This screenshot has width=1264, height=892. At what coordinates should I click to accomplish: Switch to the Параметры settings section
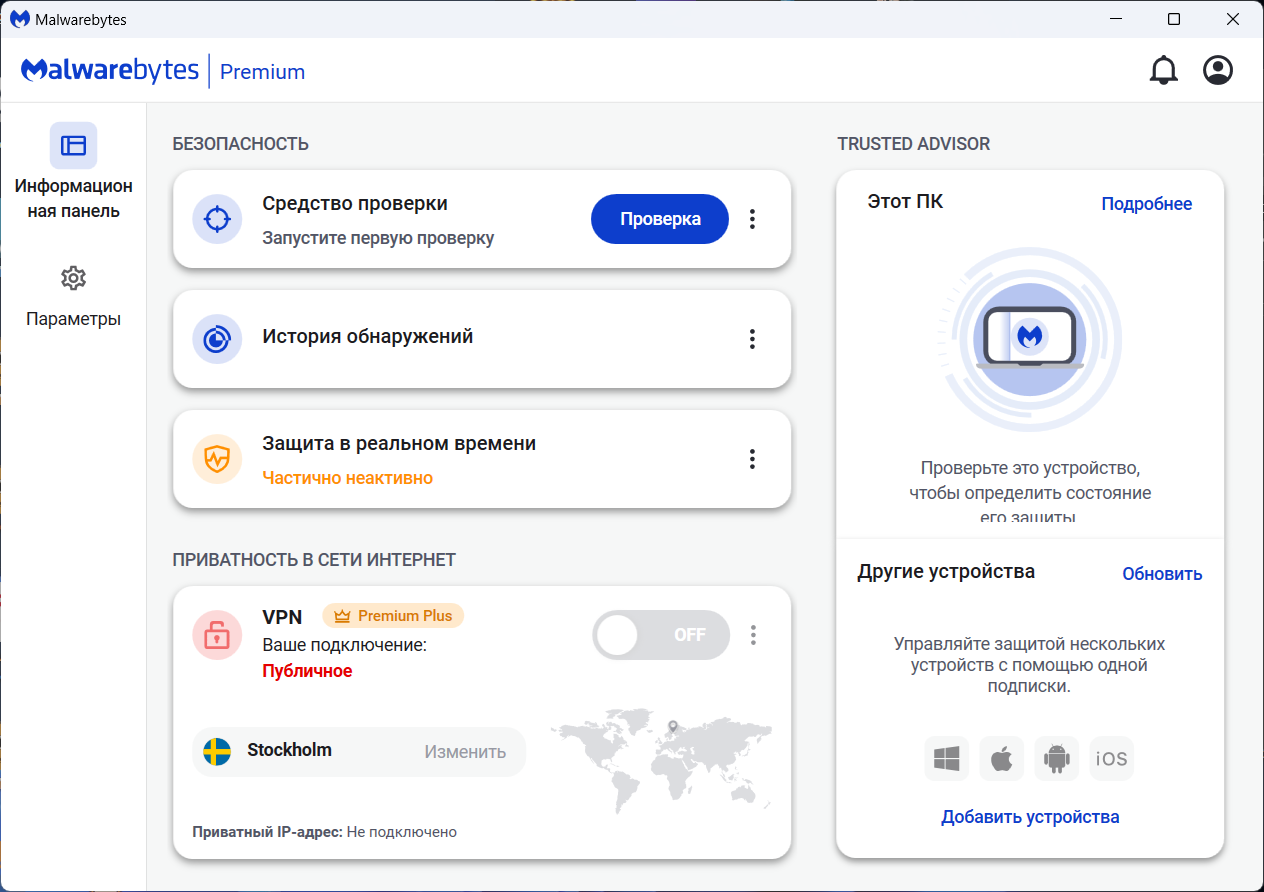point(73,296)
